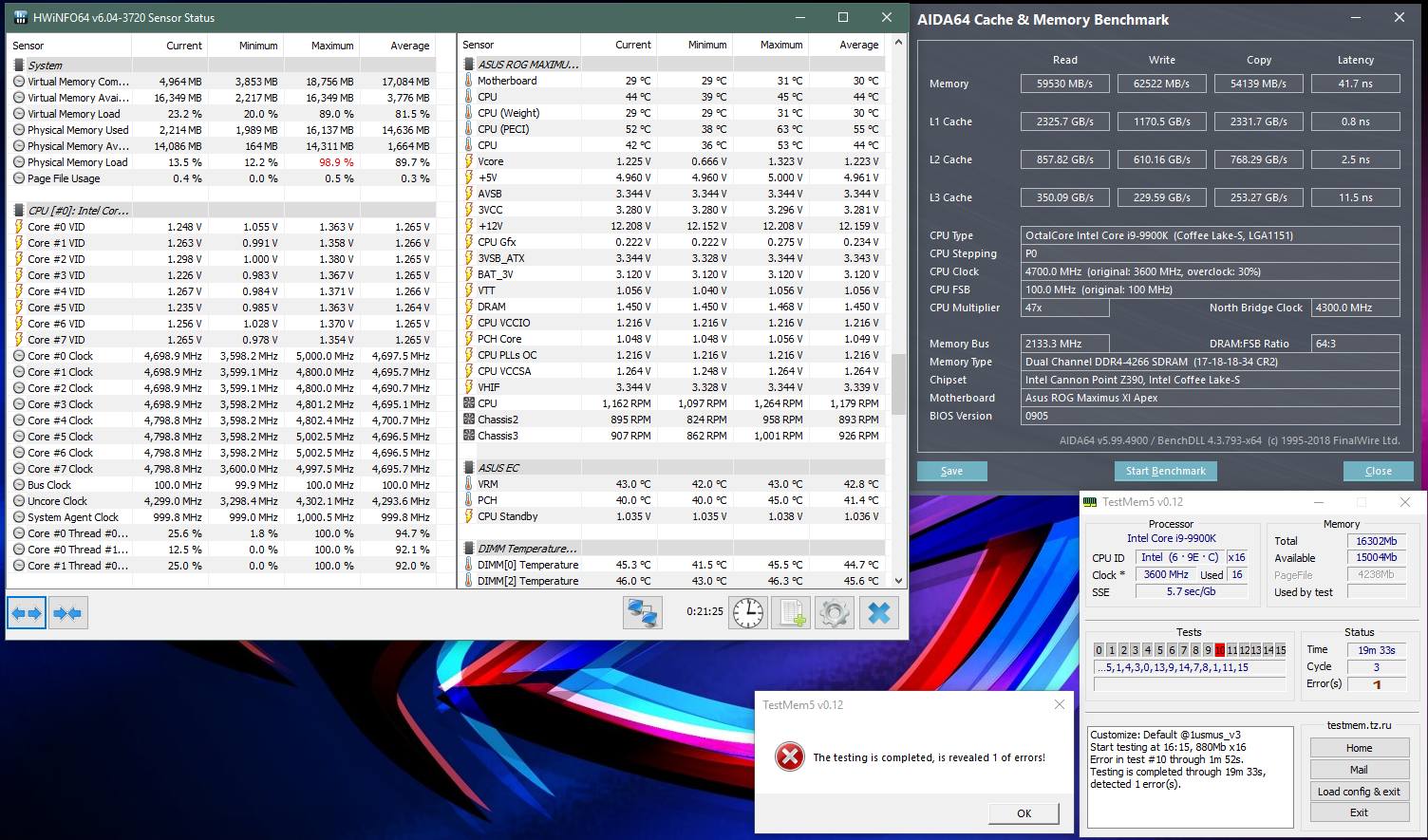The width and height of the screenshot is (1428, 840).
Task: Click the lightning icon beside Core #0 VID
Action: [x=19, y=227]
